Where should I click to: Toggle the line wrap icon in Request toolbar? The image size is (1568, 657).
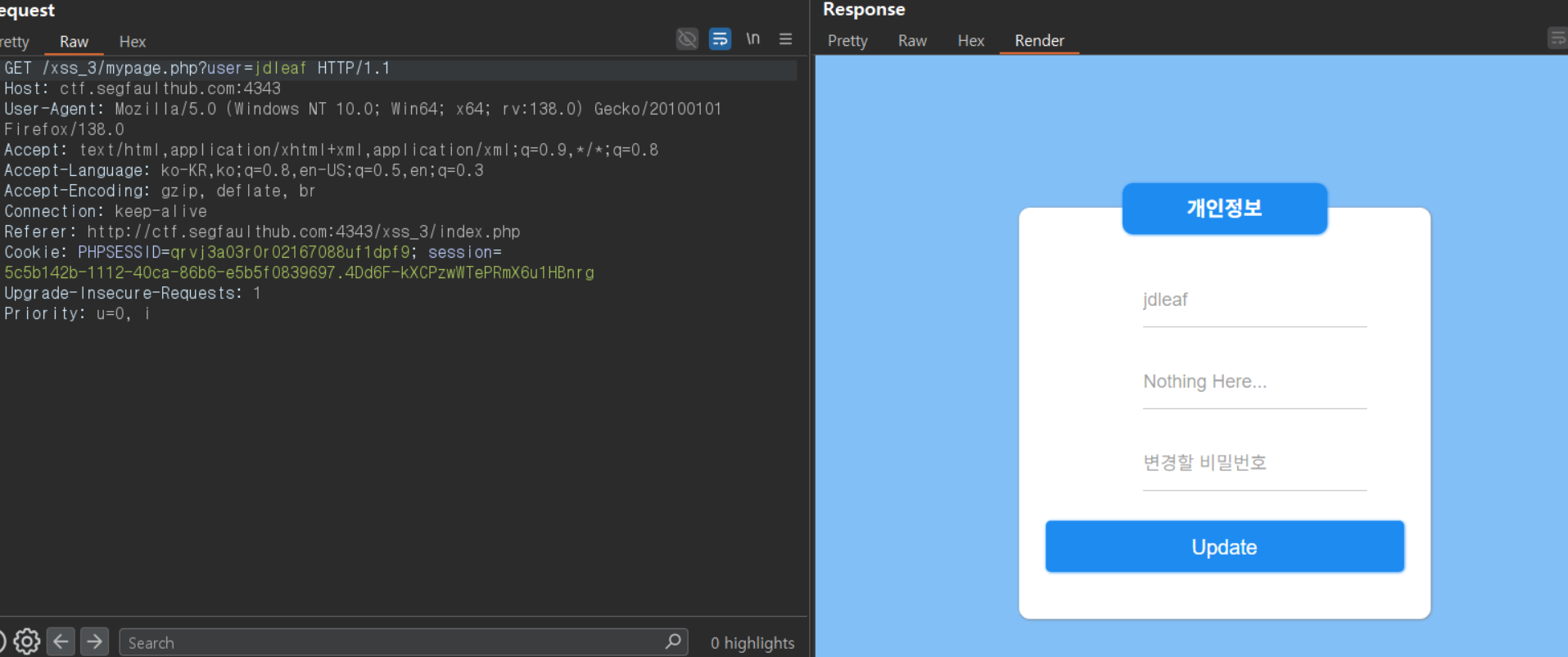point(720,38)
